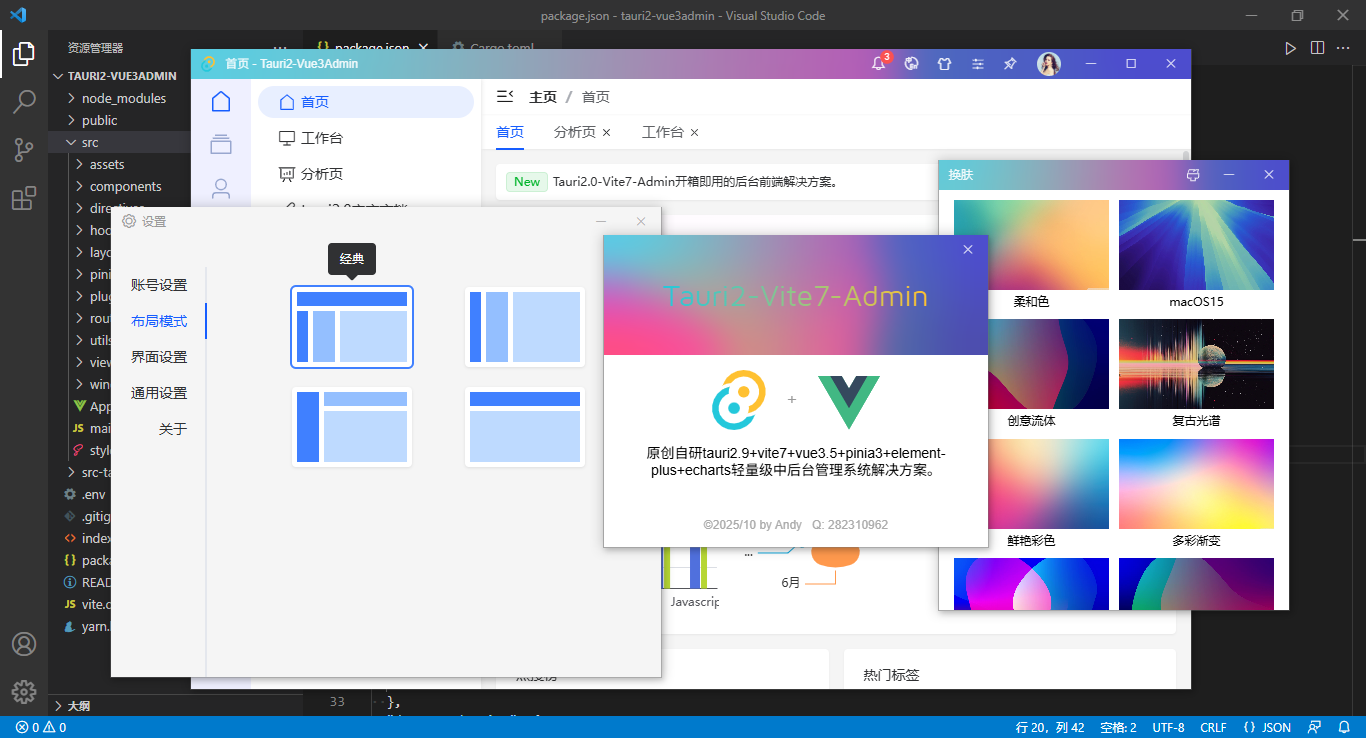Screen dimensions: 1366x738
Task: Open 界面设置 in the settings dialog
Action: [x=160, y=356]
